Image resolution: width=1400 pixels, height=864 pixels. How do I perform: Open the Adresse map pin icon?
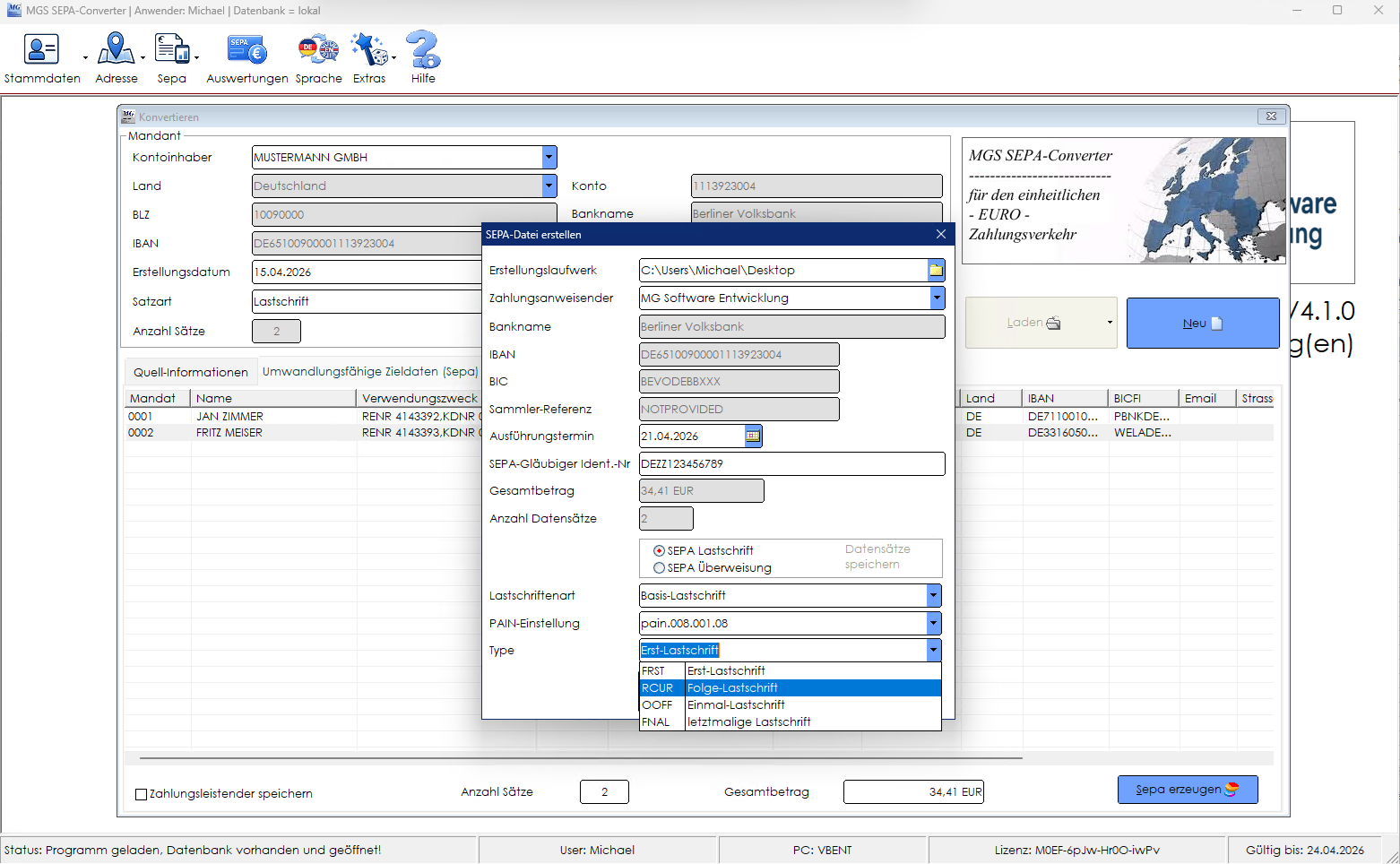[x=116, y=48]
